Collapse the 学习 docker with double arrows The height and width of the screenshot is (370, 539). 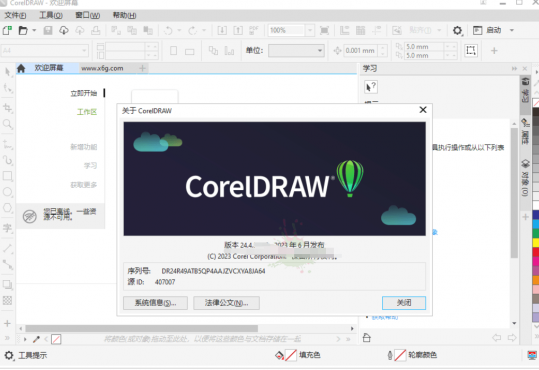click(514, 68)
